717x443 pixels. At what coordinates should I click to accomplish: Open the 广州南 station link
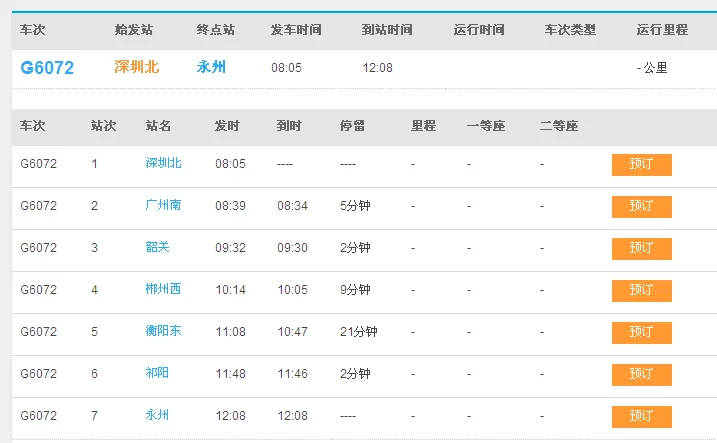click(163, 206)
